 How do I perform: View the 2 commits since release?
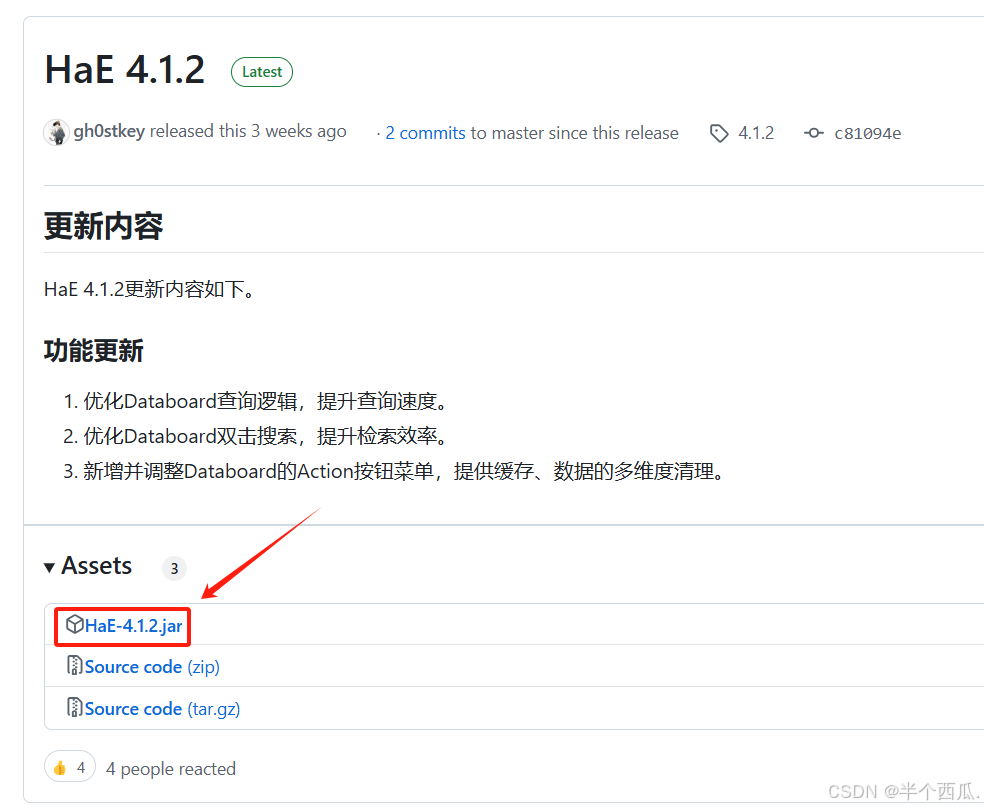pos(425,133)
